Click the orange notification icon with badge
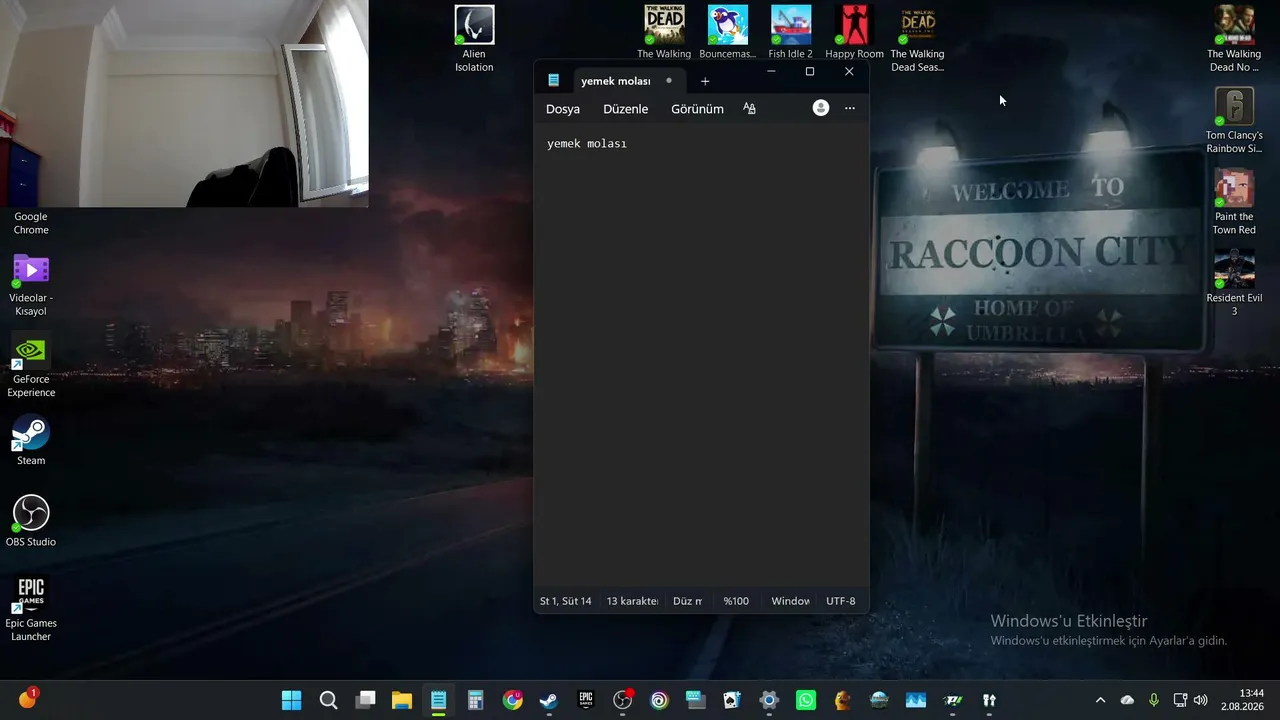This screenshot has height=720, width=1280. coord(27,698)
